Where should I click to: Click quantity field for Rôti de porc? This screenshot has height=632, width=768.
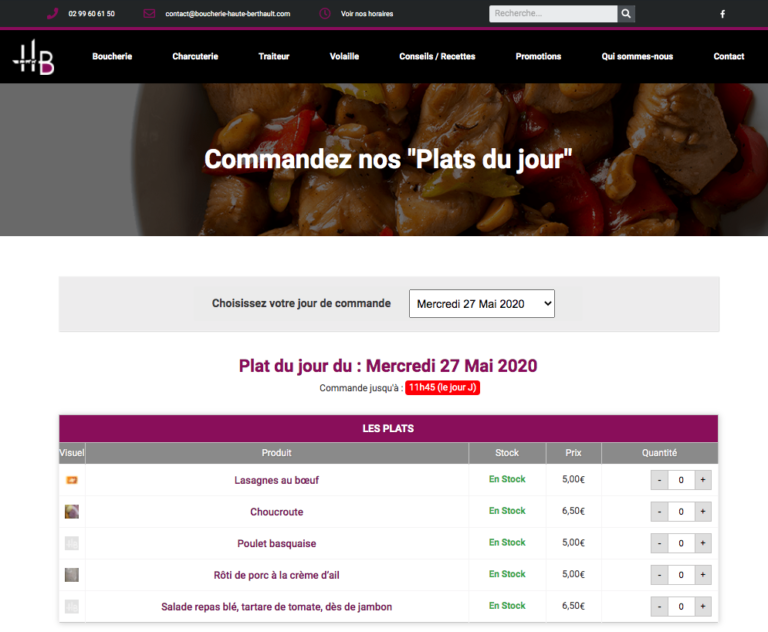coord(681,575)
